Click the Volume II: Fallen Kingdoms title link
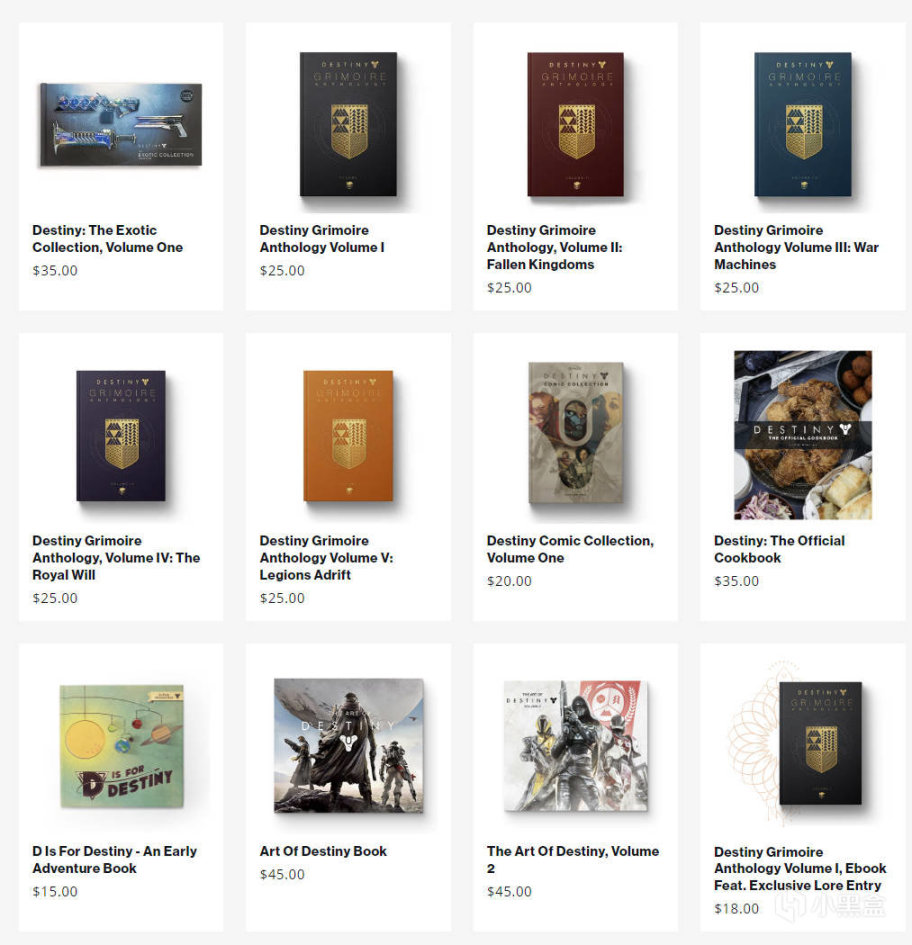Screen dimensions: 912x945 point(555,247)
